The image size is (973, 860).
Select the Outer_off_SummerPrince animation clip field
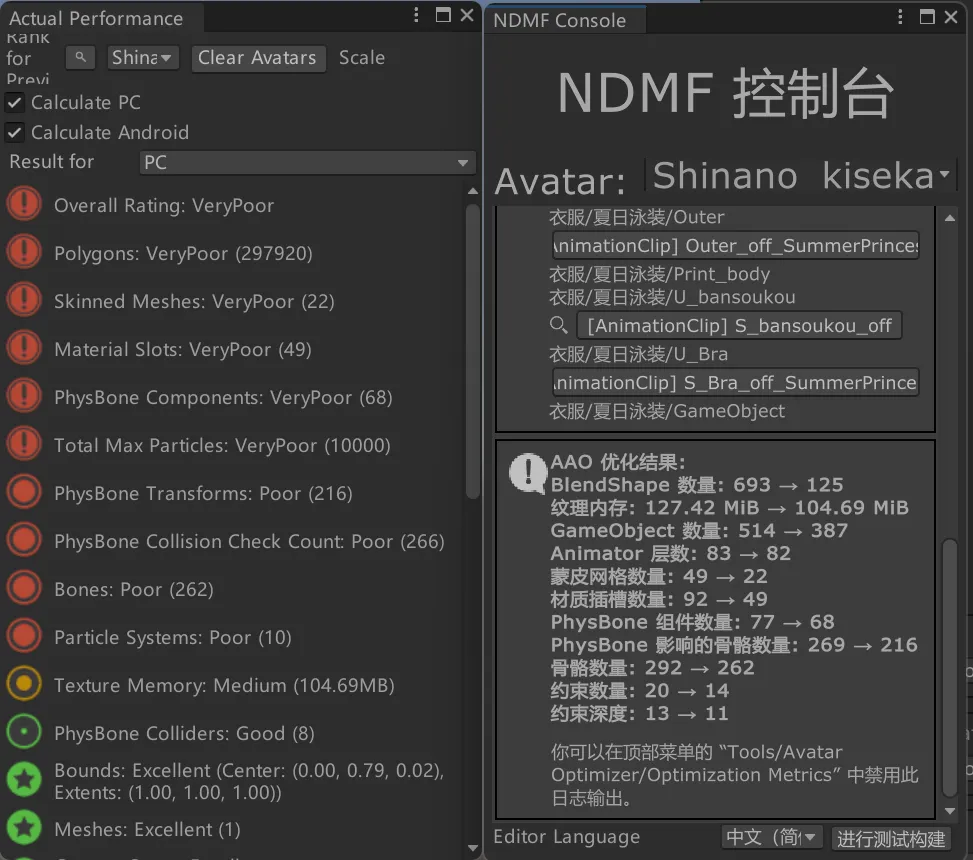[735, 246]
